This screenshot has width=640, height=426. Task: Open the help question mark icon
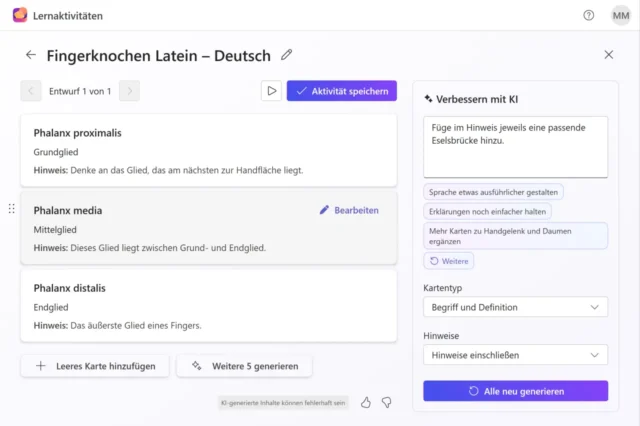pyautogui.click(x=589, y=16)
